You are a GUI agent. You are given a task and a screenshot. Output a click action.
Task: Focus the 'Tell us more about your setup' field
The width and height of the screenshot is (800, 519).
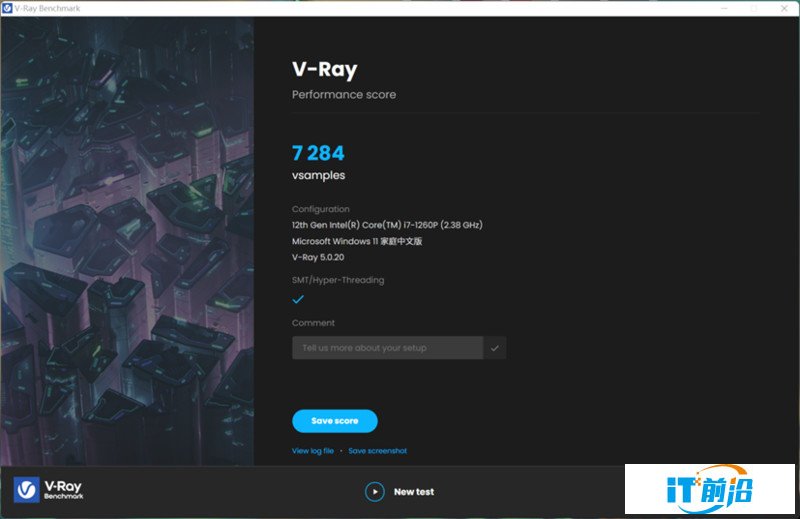tap(387, 348)
